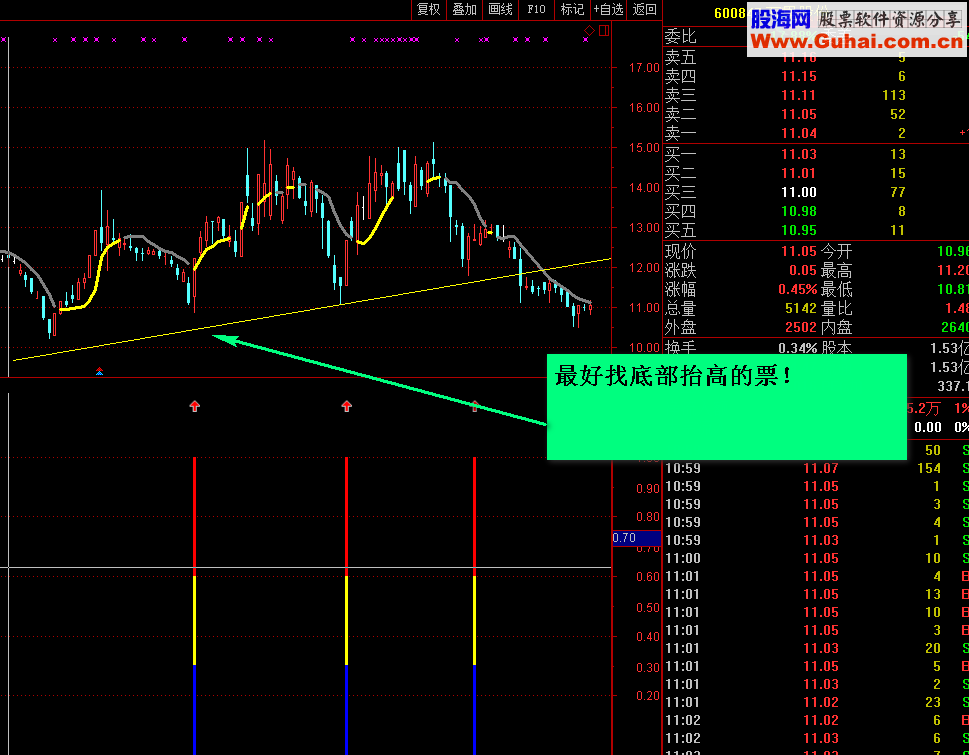Screen dimensions: 969x755
Task: Select the 卖四 ask row at 11.15
Action: (x=816, y=77)
